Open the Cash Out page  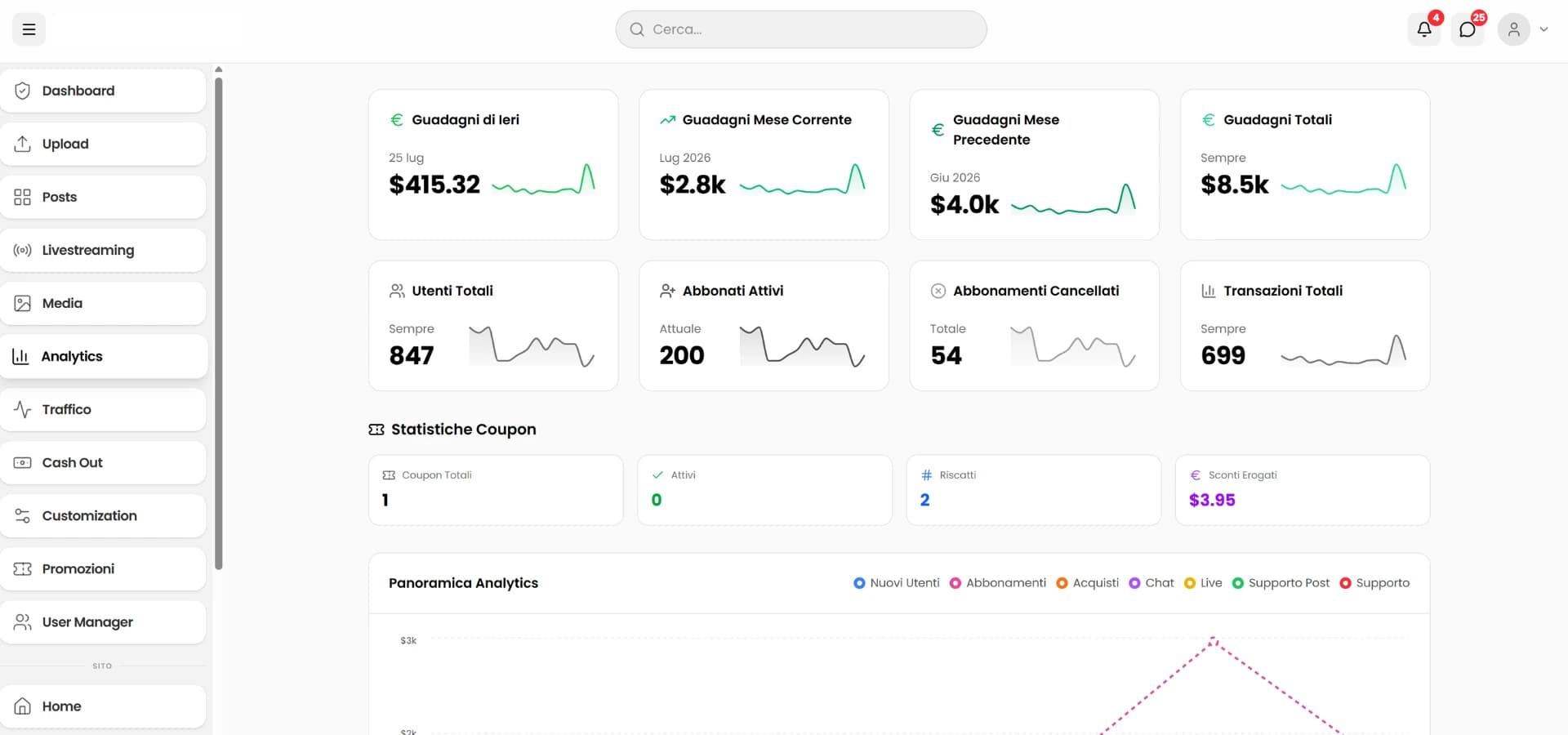[x=103, y=462]
